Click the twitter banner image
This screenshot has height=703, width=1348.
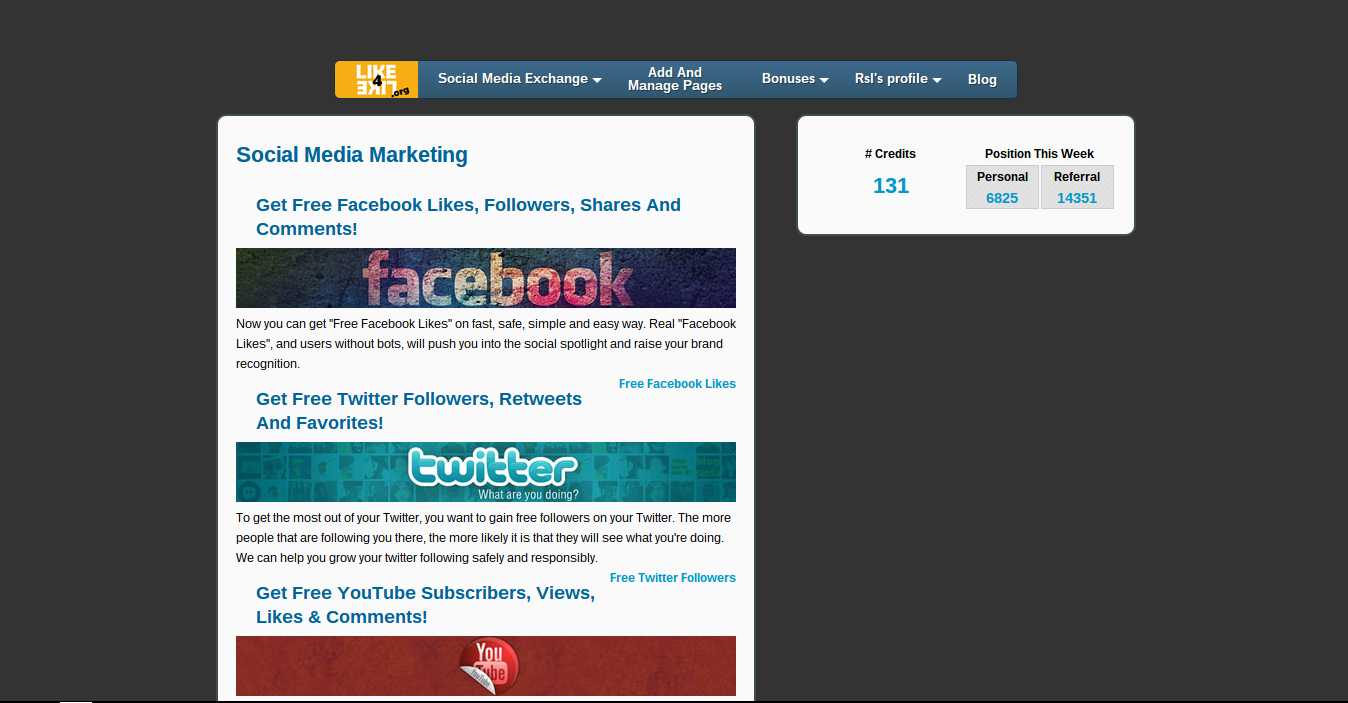pos(486,472)
